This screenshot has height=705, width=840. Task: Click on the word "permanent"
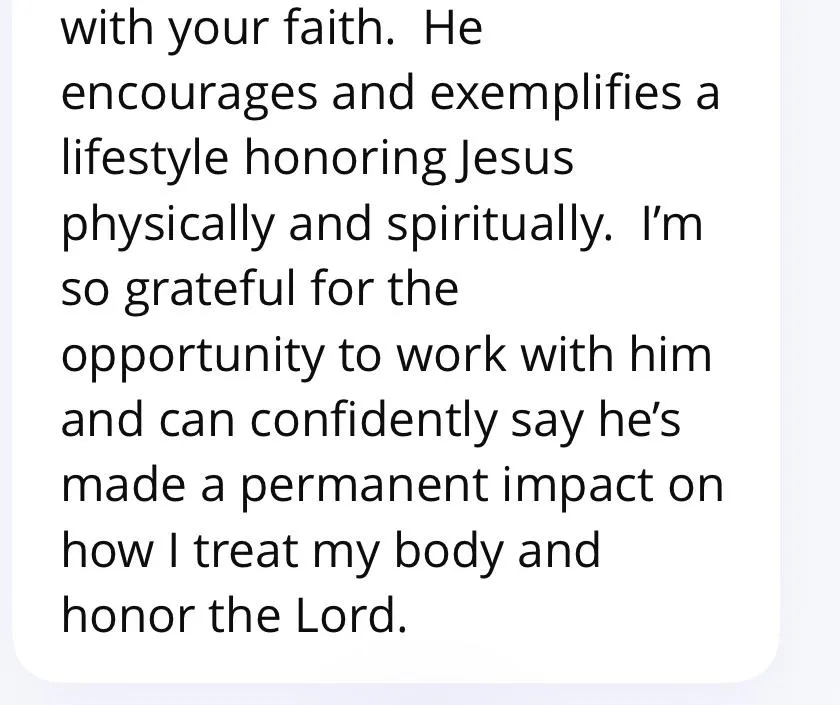pos(364,487)
